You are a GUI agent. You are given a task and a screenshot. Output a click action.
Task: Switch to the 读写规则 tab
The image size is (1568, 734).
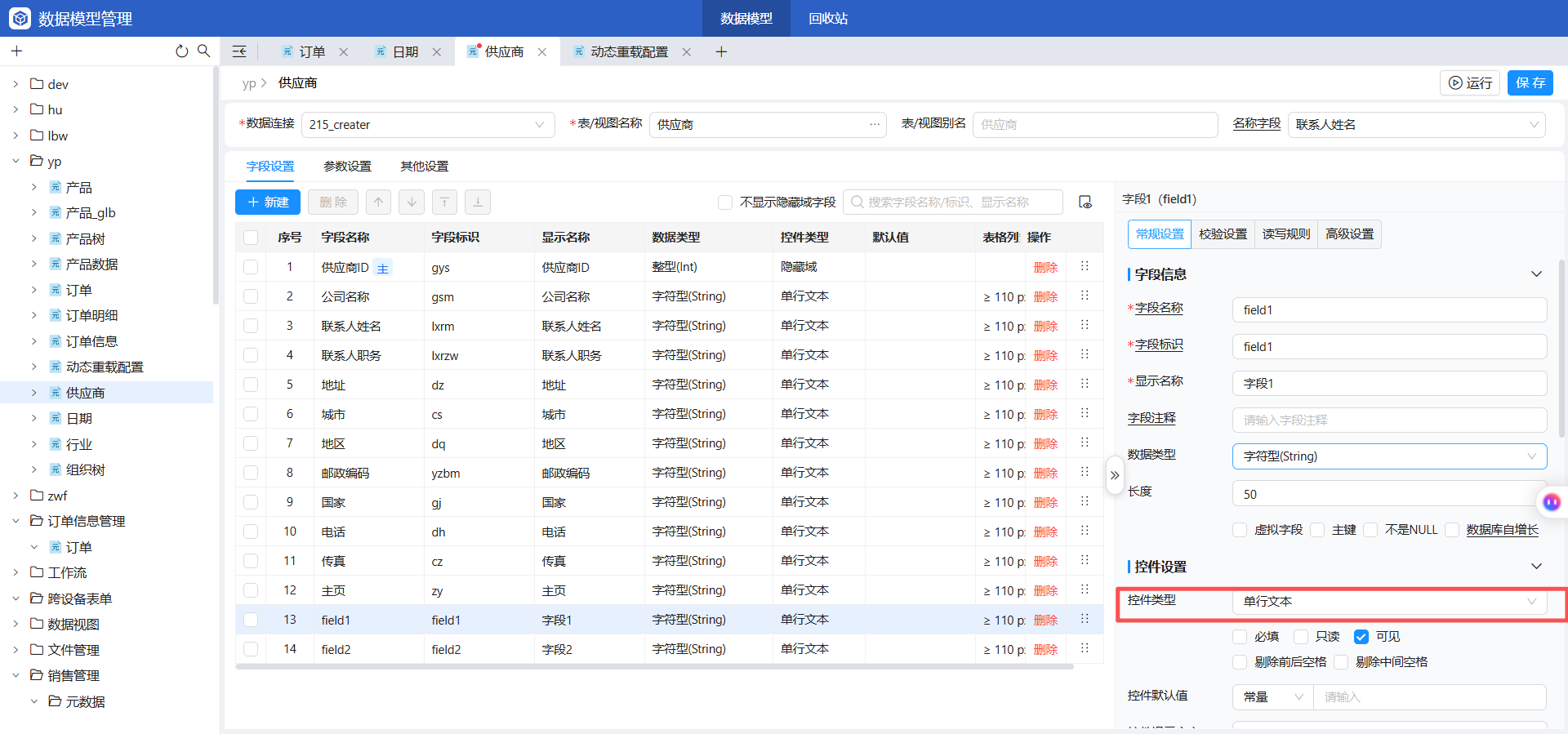(1286, 234)
